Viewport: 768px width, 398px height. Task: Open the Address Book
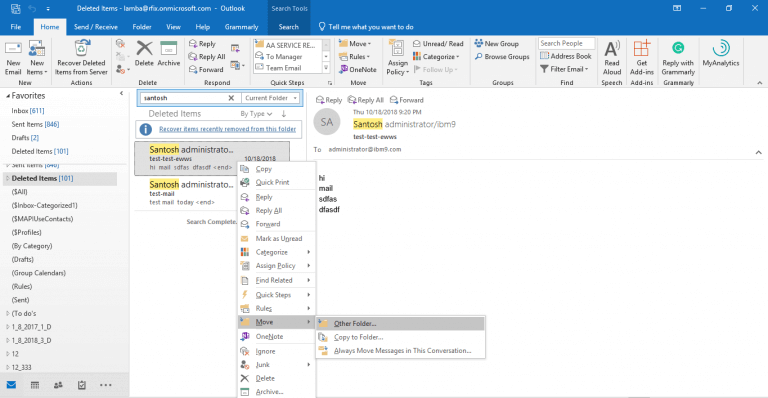point(566,56)
